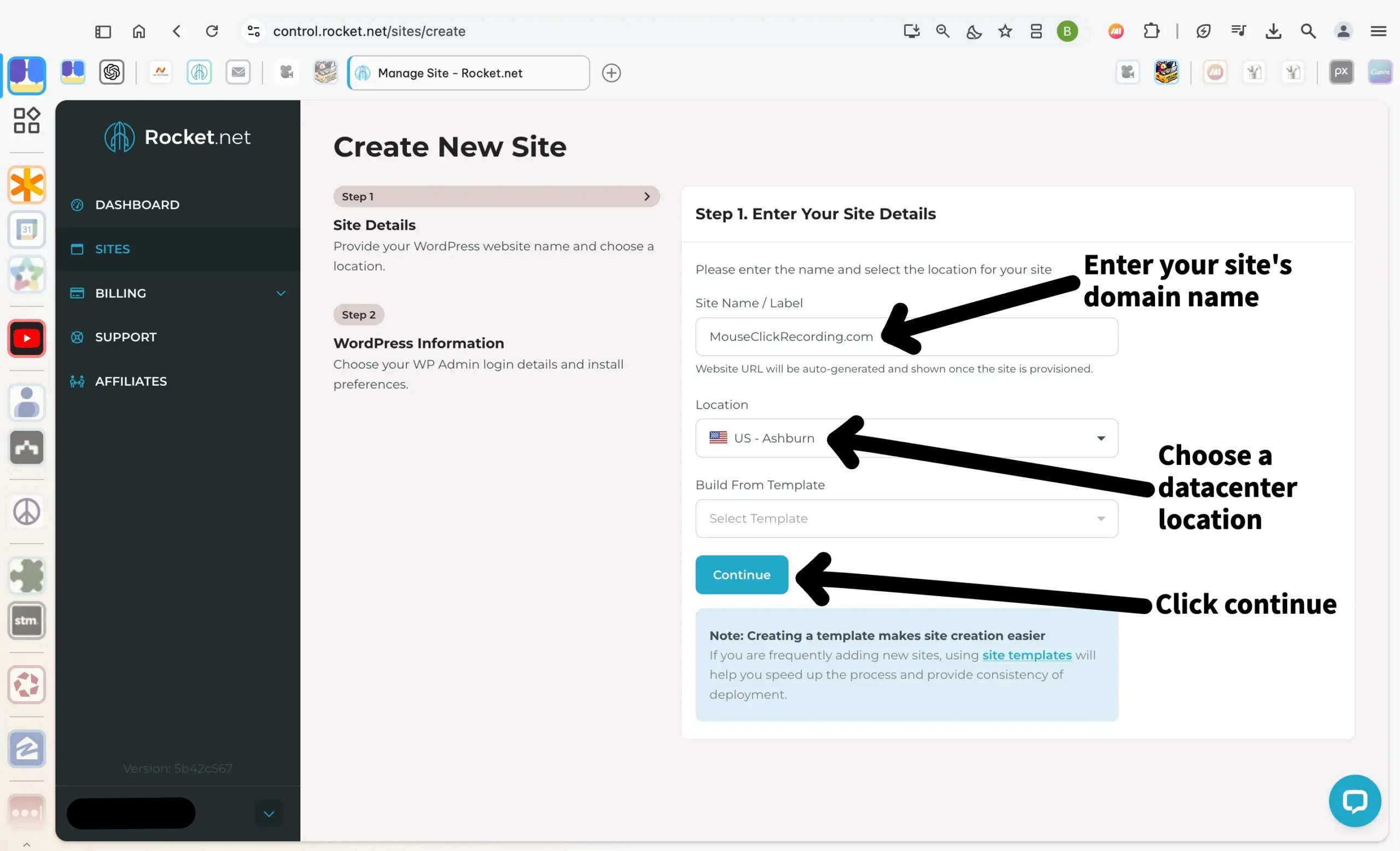Click the Rocket.net logo in sidebar
This screenshot has height=851, width=1400.
click(x=177, y=137)
